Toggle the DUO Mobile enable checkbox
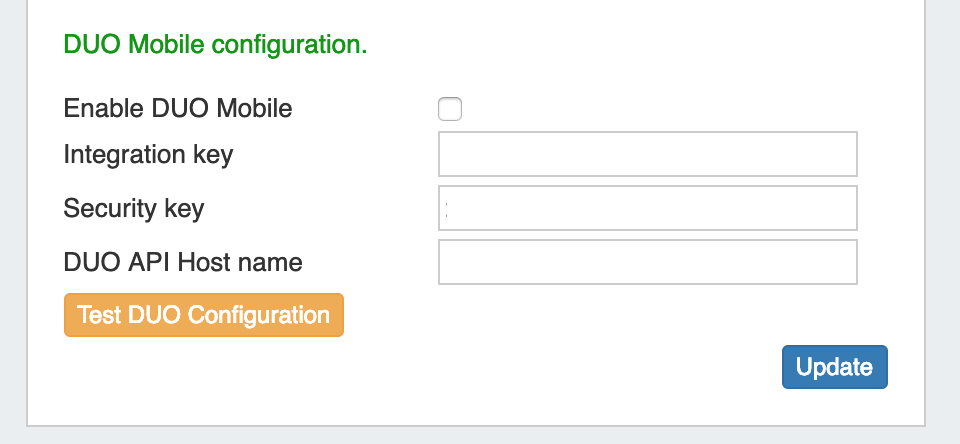 coord(450,109)
